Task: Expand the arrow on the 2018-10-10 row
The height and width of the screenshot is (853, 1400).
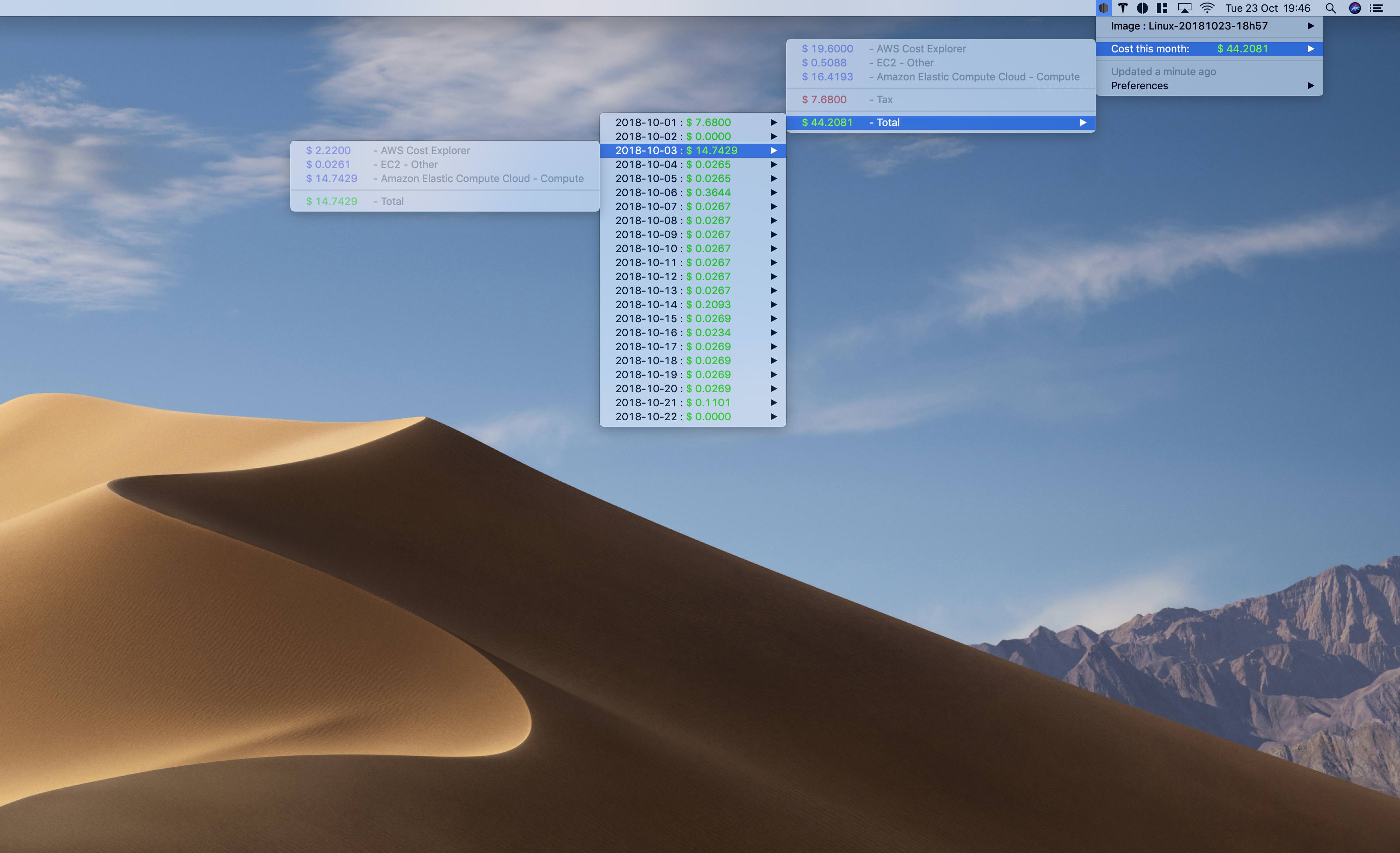Action: [x=773, y=248]
